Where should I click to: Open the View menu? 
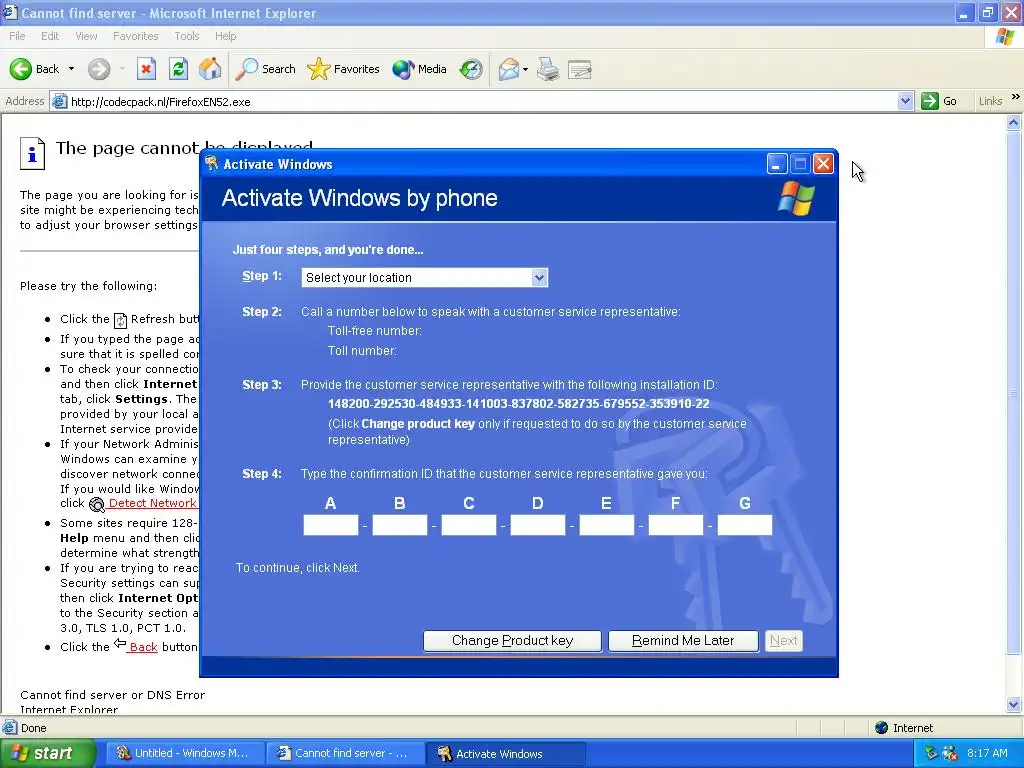[86, 36]
